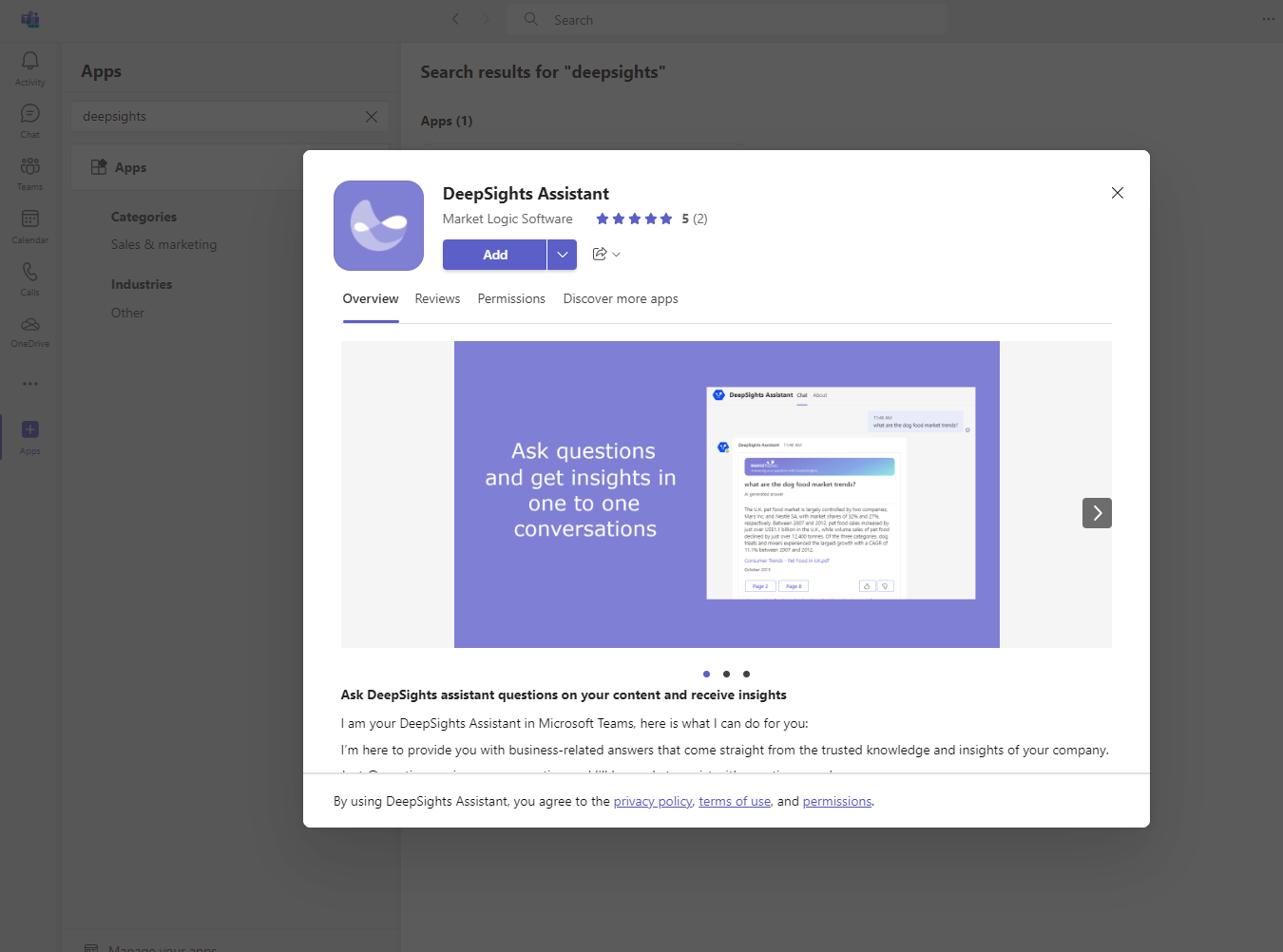Select Sales & marketing category
1283x952 pixels.
pos(163,244)
